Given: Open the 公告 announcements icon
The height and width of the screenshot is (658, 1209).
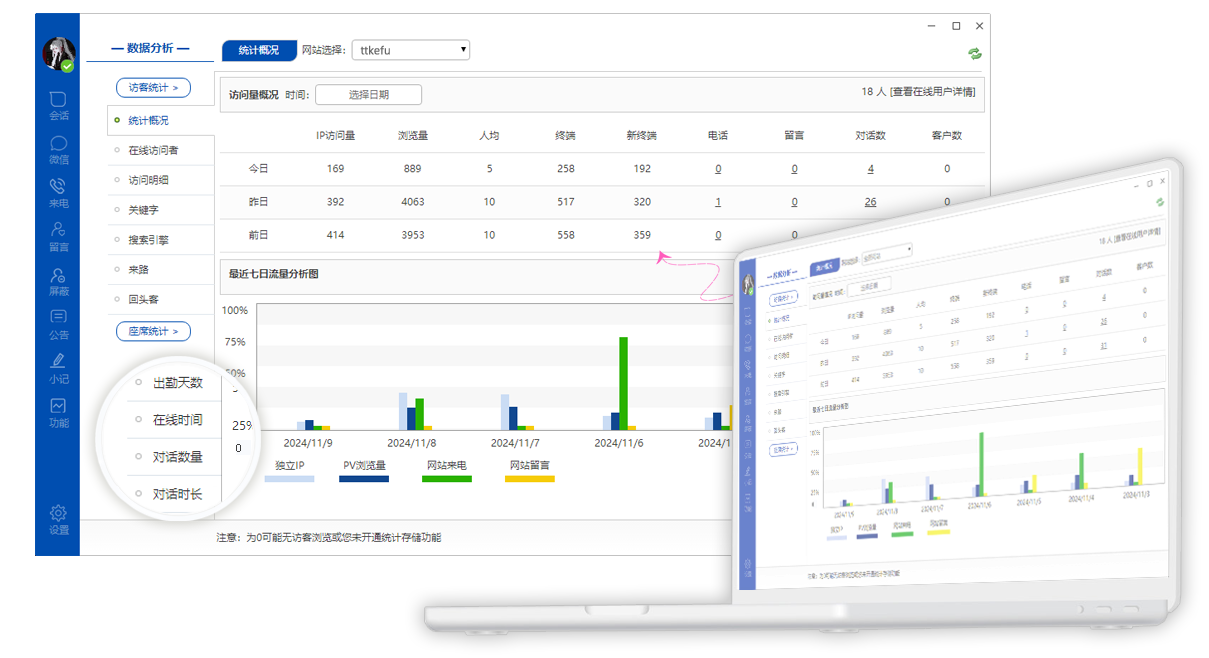Looking at the screenshot, I should click(x=58, y=324).
